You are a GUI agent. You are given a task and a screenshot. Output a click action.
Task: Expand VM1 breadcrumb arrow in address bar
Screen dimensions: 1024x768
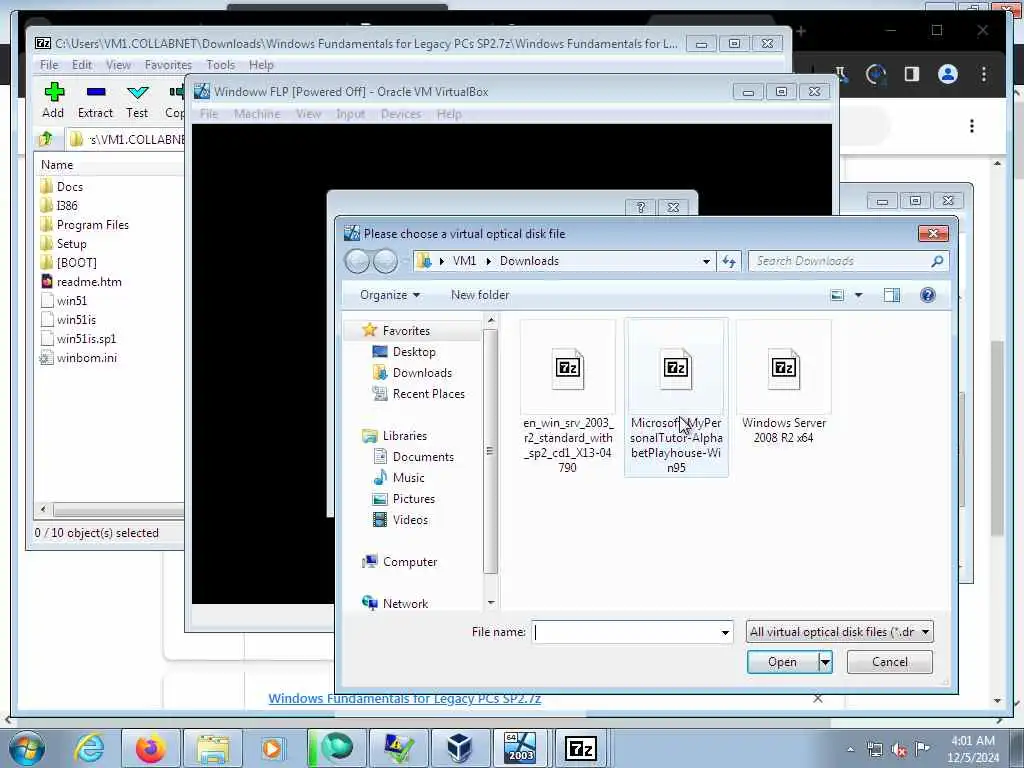(488, 261)
